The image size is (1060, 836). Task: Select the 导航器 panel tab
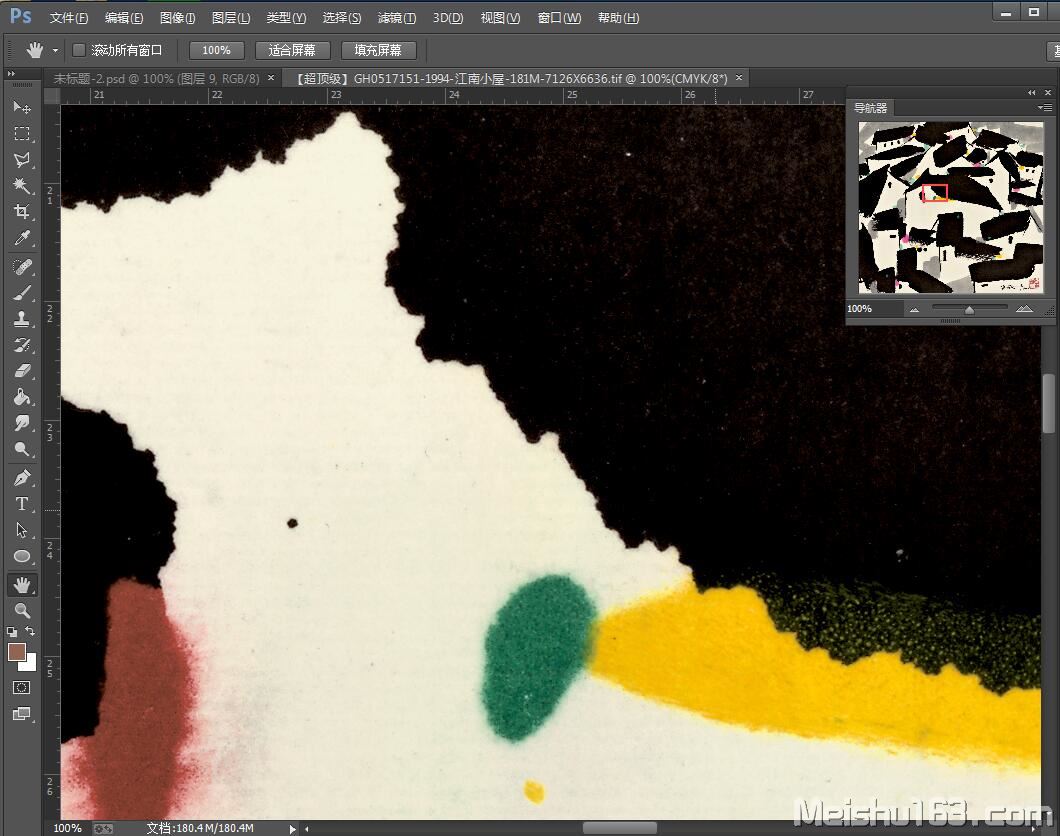870,108
